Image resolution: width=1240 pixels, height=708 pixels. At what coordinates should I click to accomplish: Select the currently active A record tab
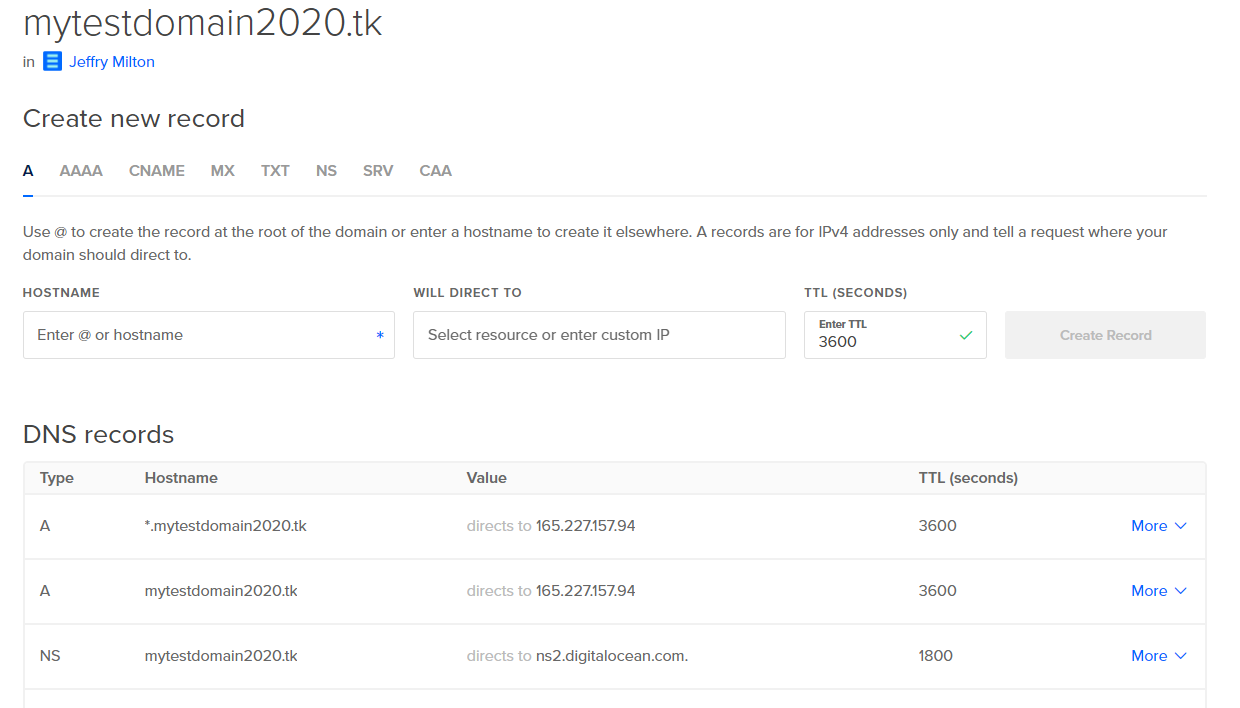tap(28, 170)
